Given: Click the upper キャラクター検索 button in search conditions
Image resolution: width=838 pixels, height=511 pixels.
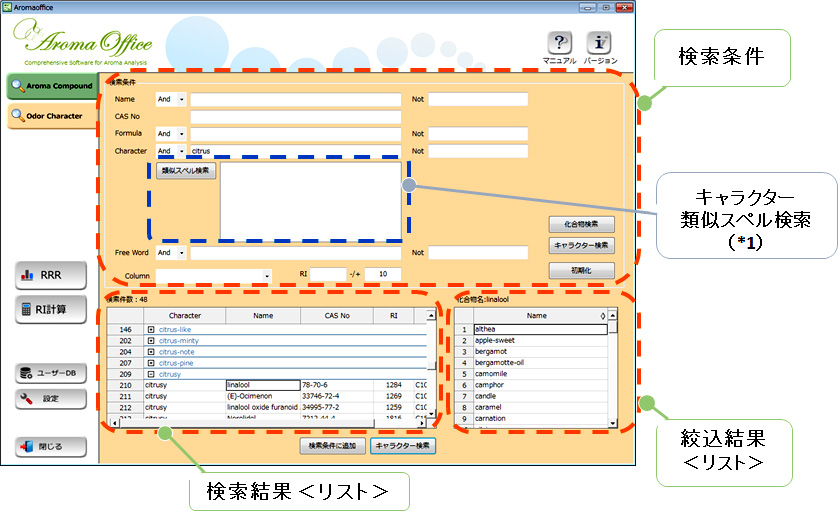Looking at the screenshot, I should 581,245.
